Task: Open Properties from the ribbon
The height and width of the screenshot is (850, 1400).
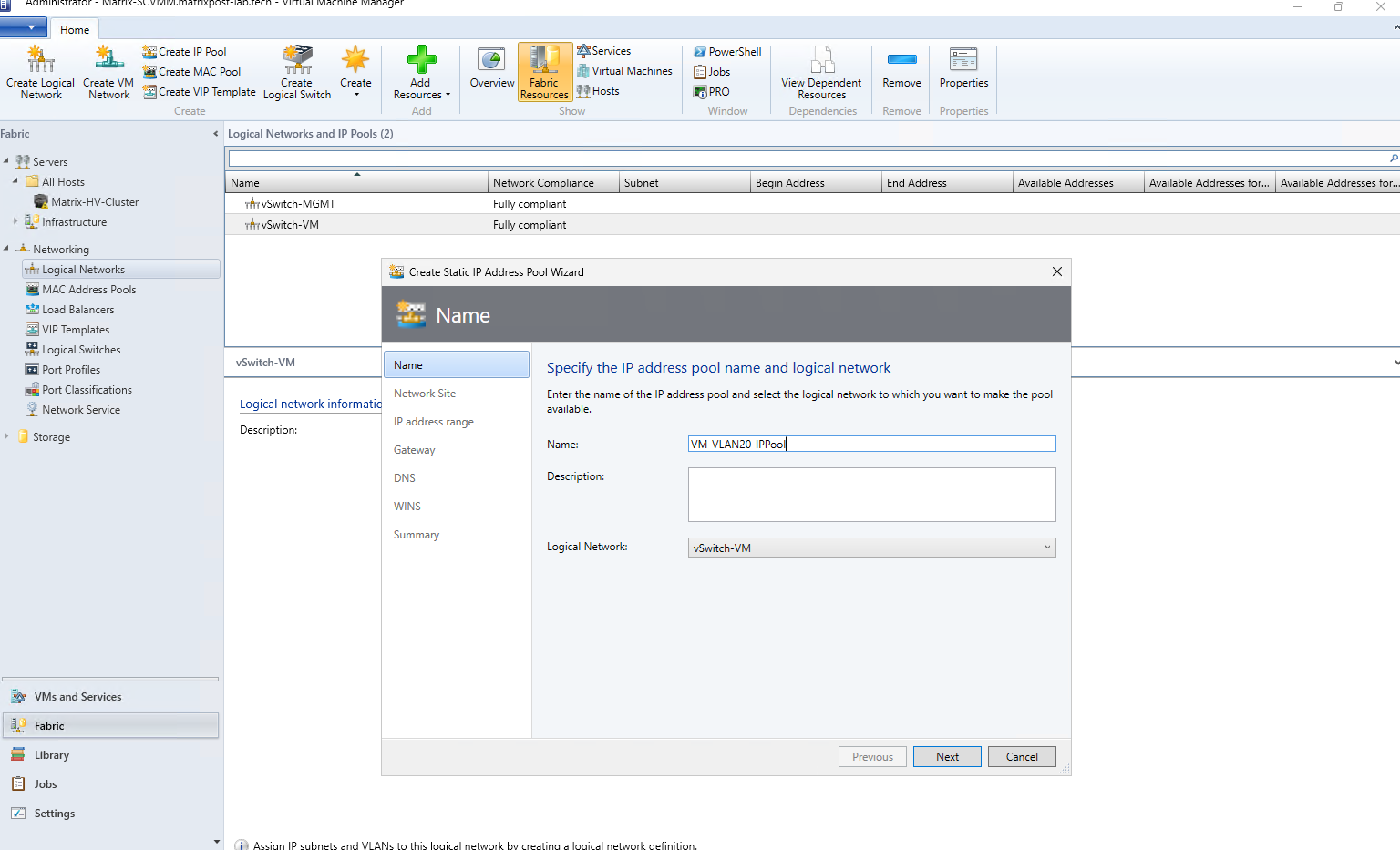Action: coord(963,68)
